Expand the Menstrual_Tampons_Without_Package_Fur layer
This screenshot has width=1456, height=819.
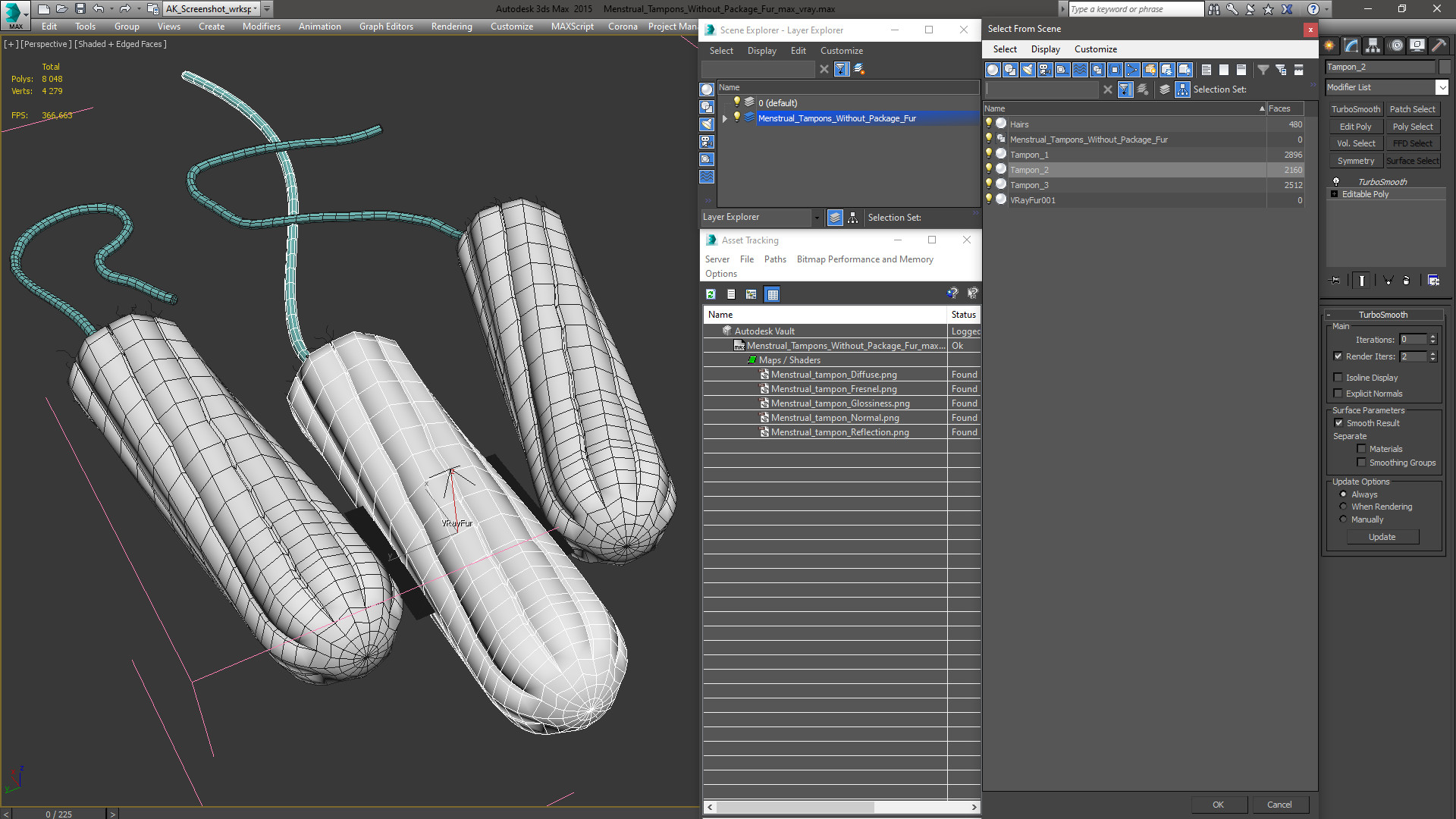[x=725, y=118]
